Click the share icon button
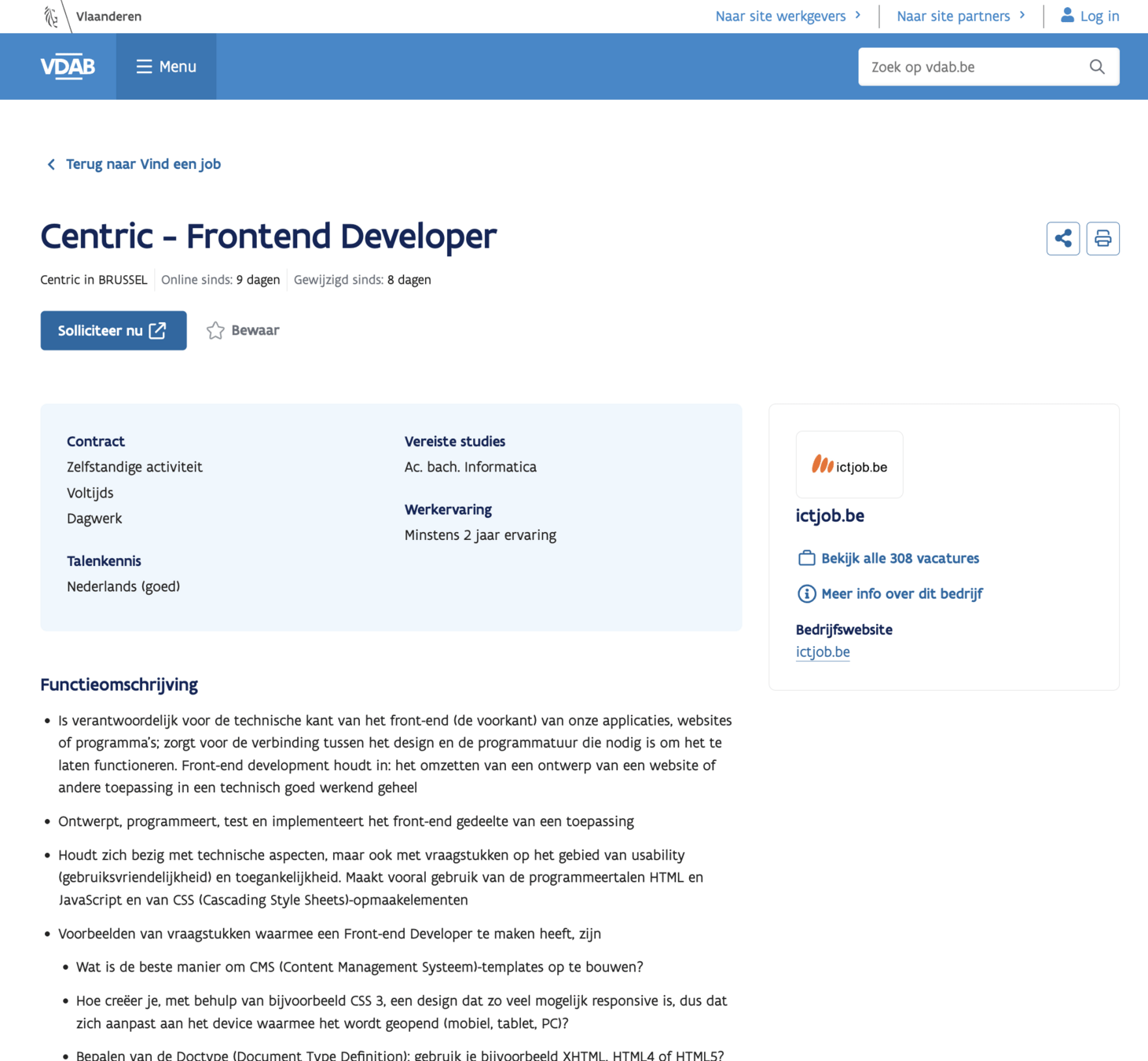The image size is (1148, 1061). click(1063, 238)
